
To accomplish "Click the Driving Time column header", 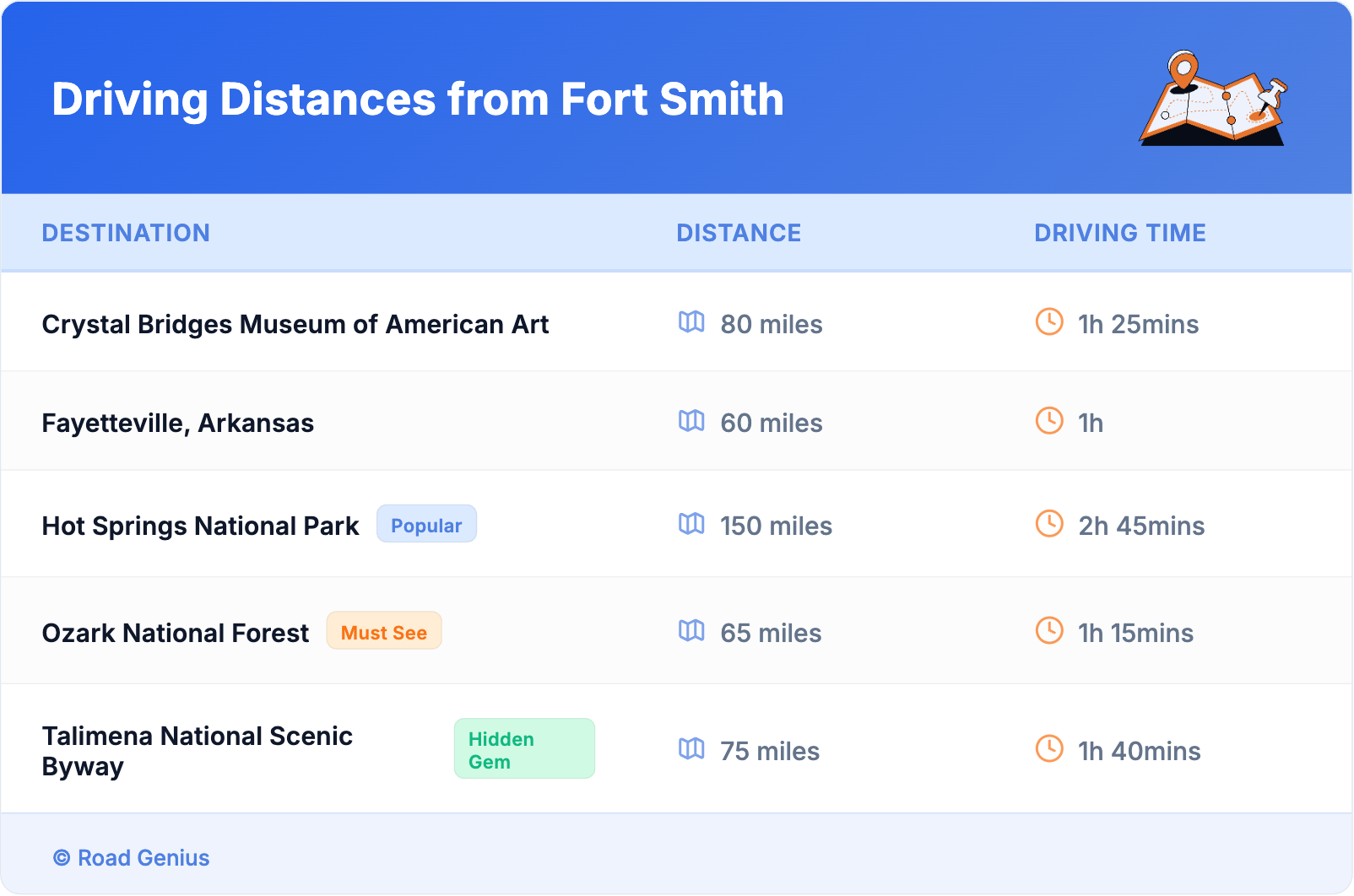I will coord(1119,233).
